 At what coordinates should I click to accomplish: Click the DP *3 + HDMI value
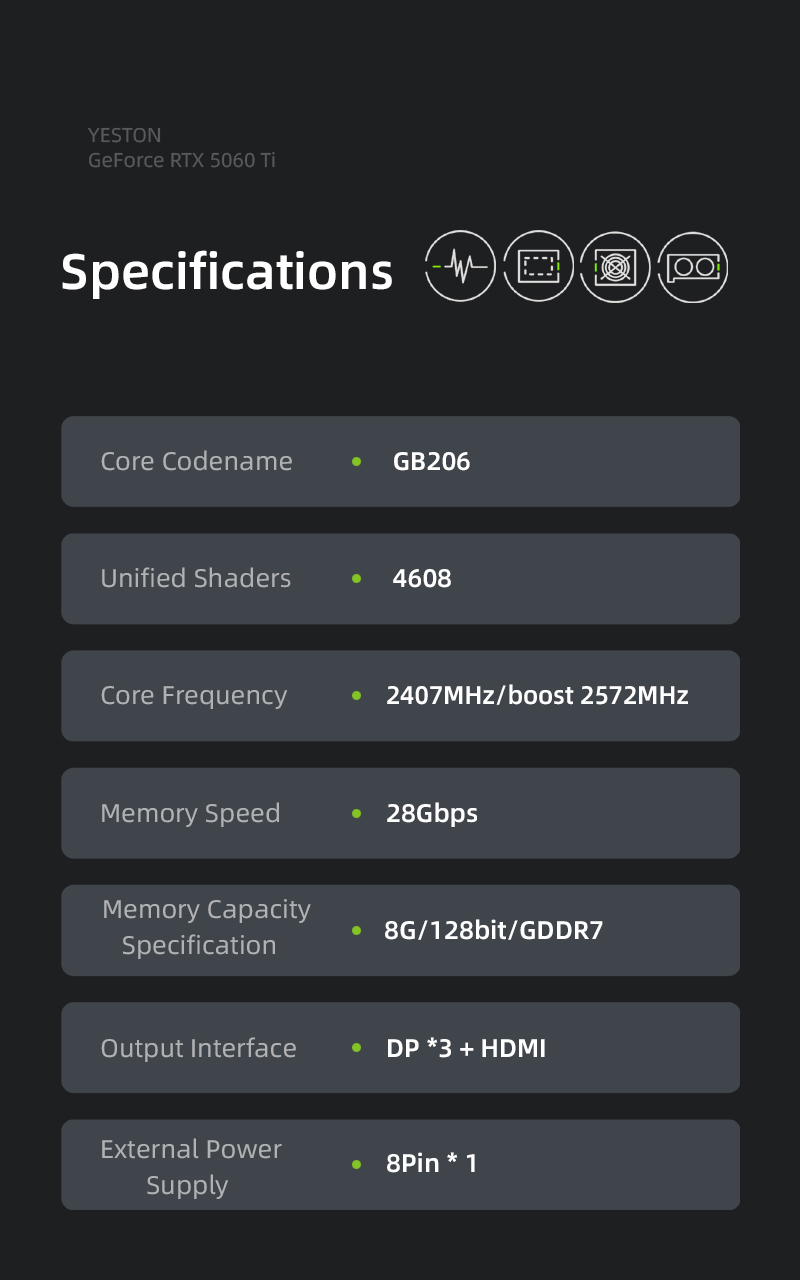pyautogui.click(x=466, y=1048)
